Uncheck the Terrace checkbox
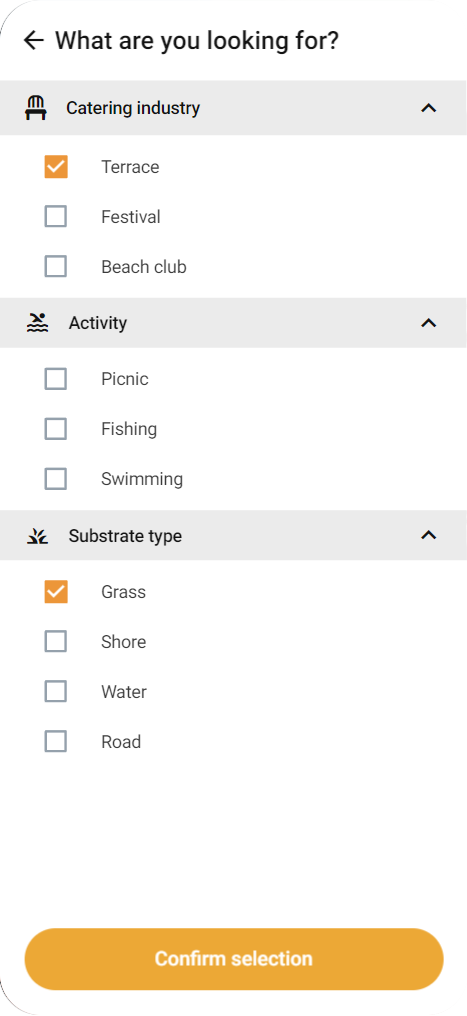Screen dimensions: 467x1016 (x=56, y=167)
